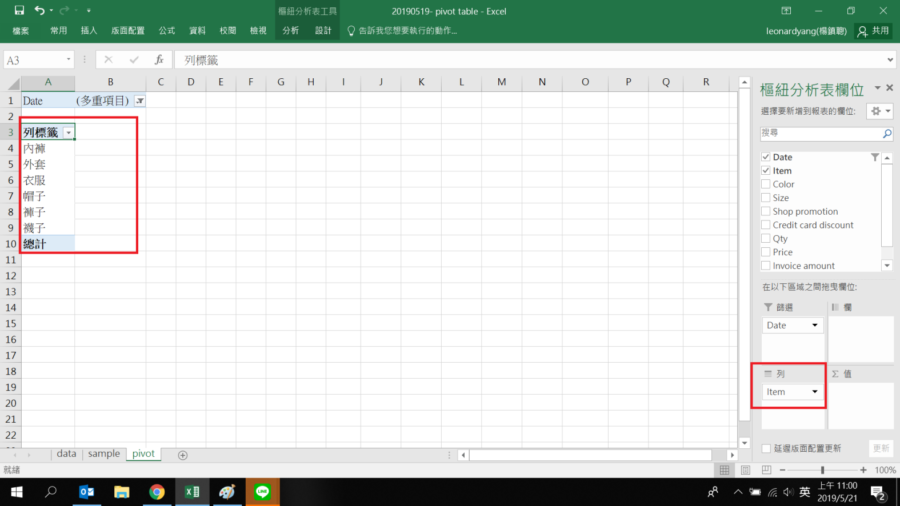Screen dimensions: 900x506
Task: Check the Color field checkbox
Action: (766, 184)
